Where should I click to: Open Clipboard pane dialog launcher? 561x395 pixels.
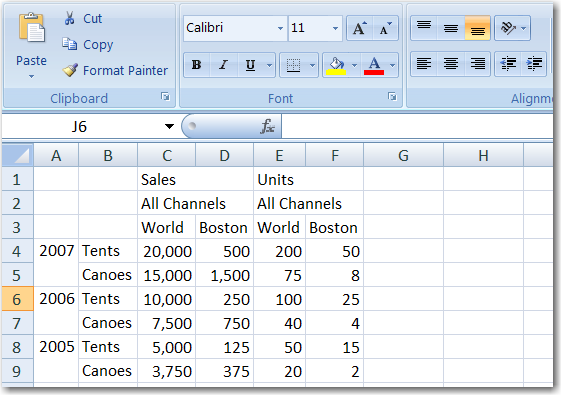[165, 97]
